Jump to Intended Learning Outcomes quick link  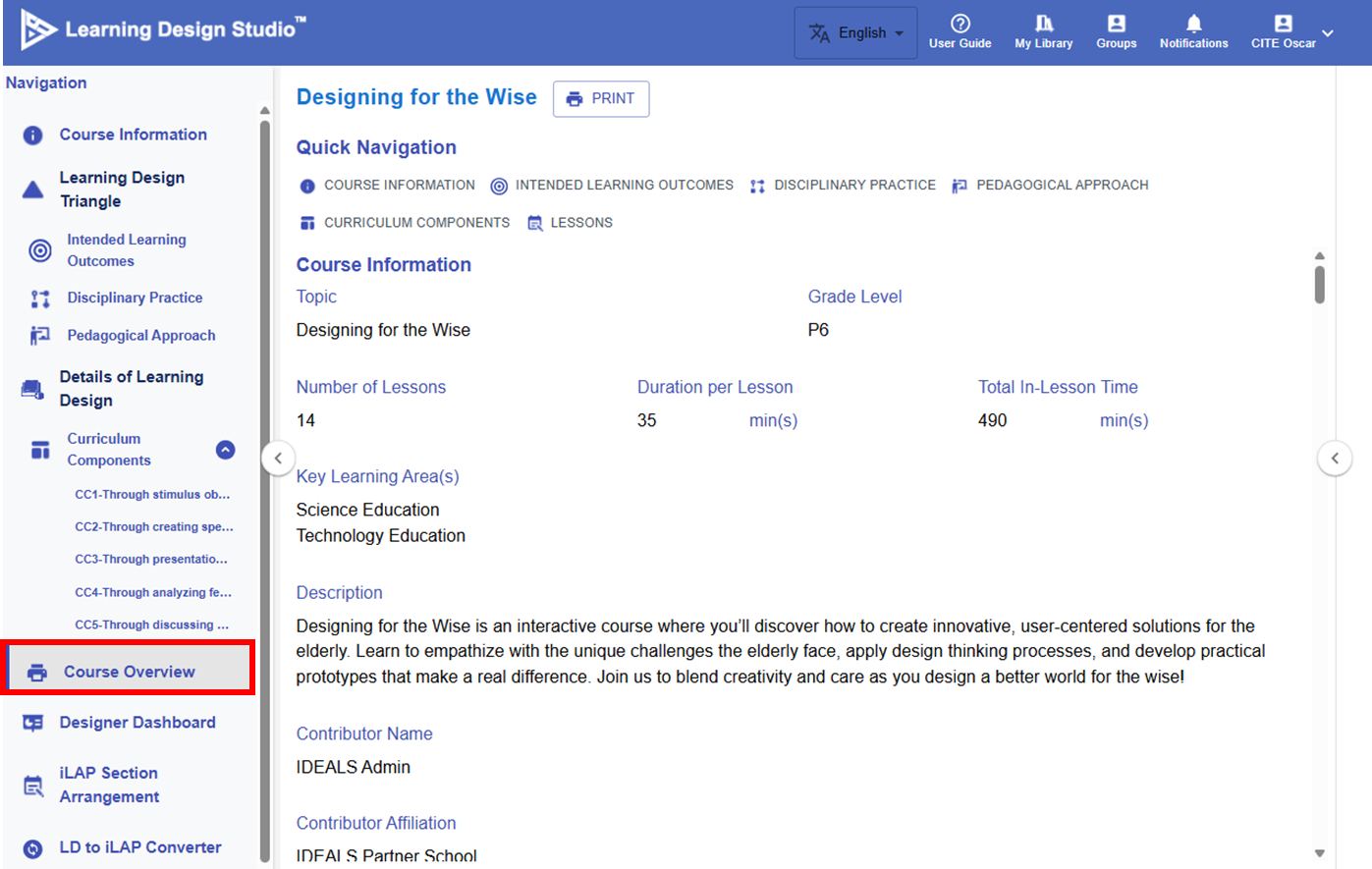click(612, 186)
